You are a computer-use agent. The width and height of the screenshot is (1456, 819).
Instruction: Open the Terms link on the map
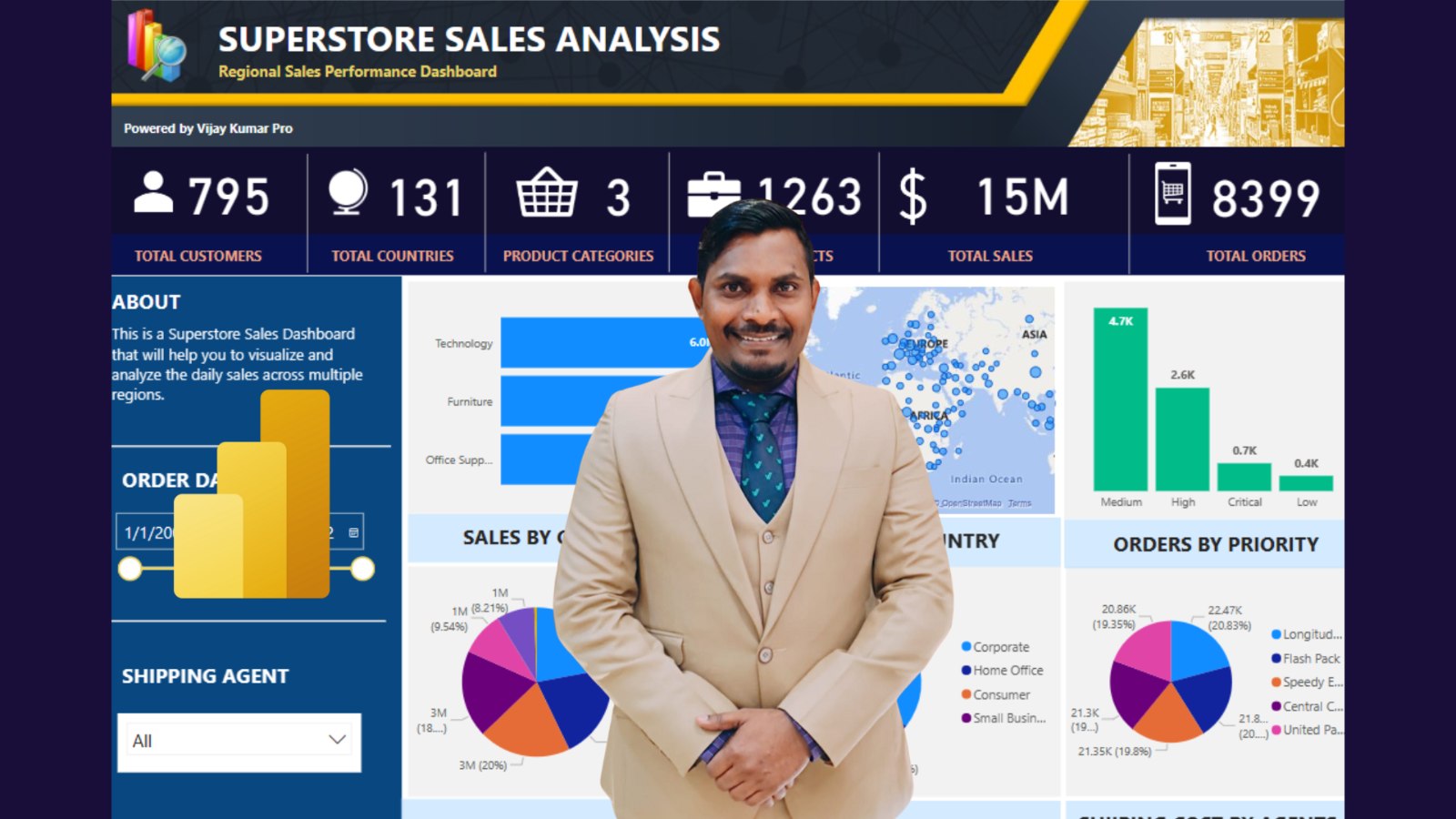[x=1019, y=503]
